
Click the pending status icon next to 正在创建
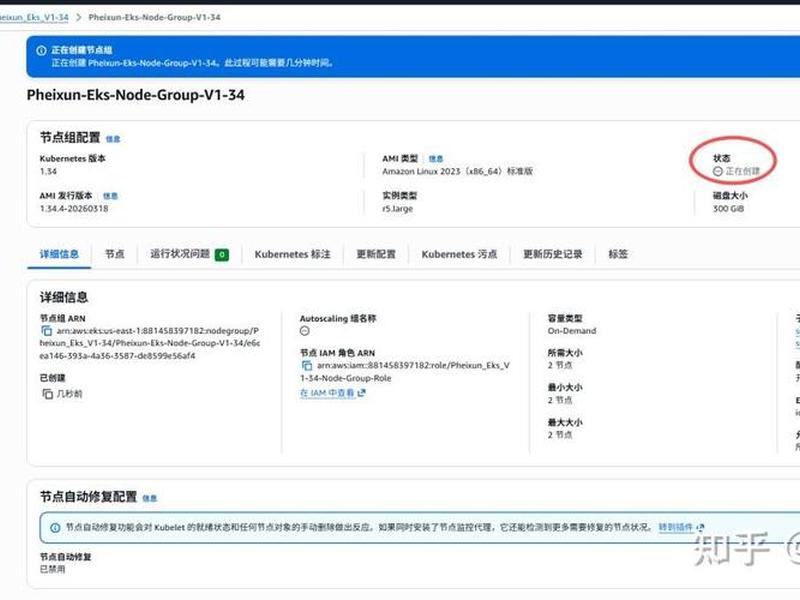coord(717,171)
